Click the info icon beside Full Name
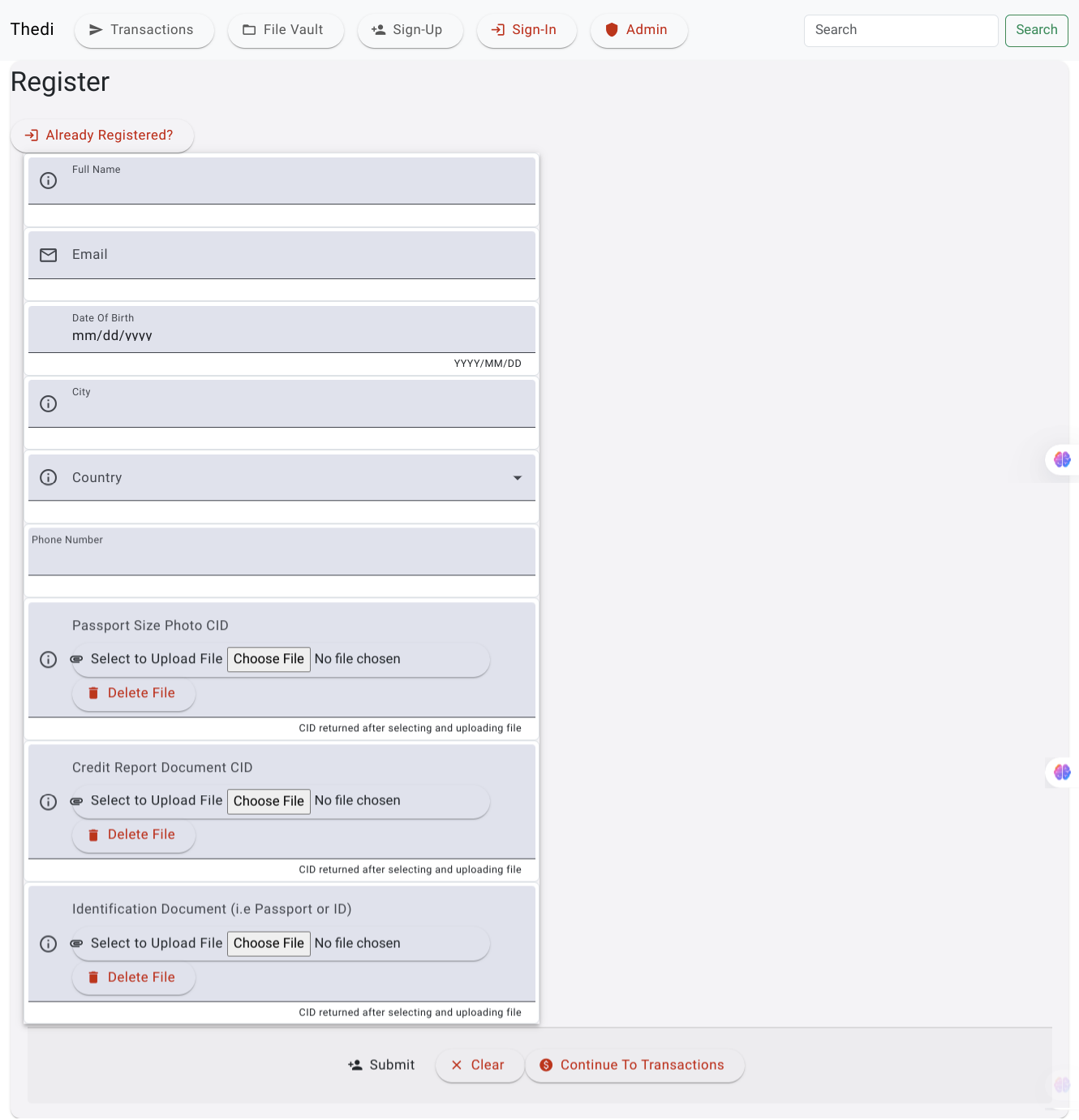This screenshot has width=1079, height=1120. click(49, 180)
